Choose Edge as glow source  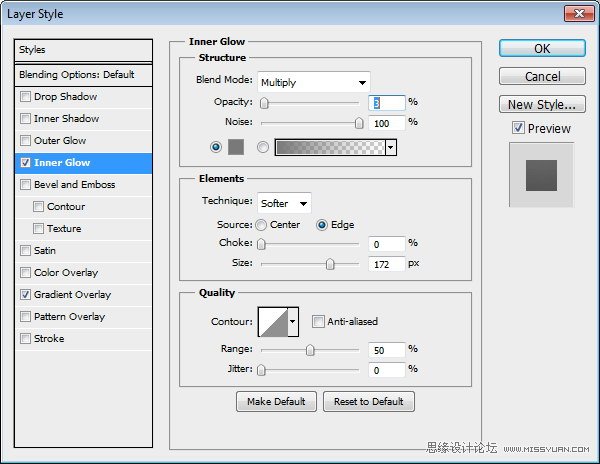pos(322,225)
